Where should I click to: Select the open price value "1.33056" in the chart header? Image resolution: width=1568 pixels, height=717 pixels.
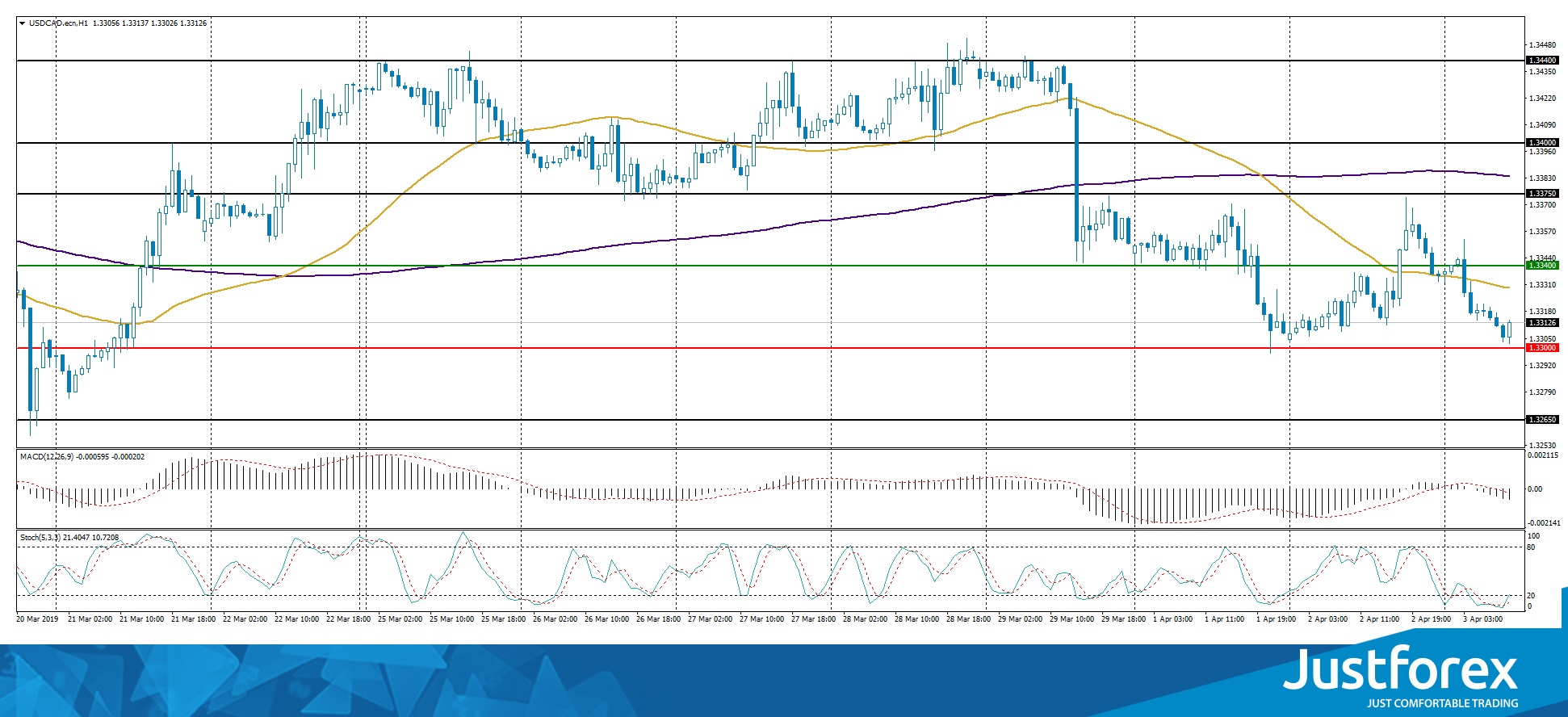106,23
